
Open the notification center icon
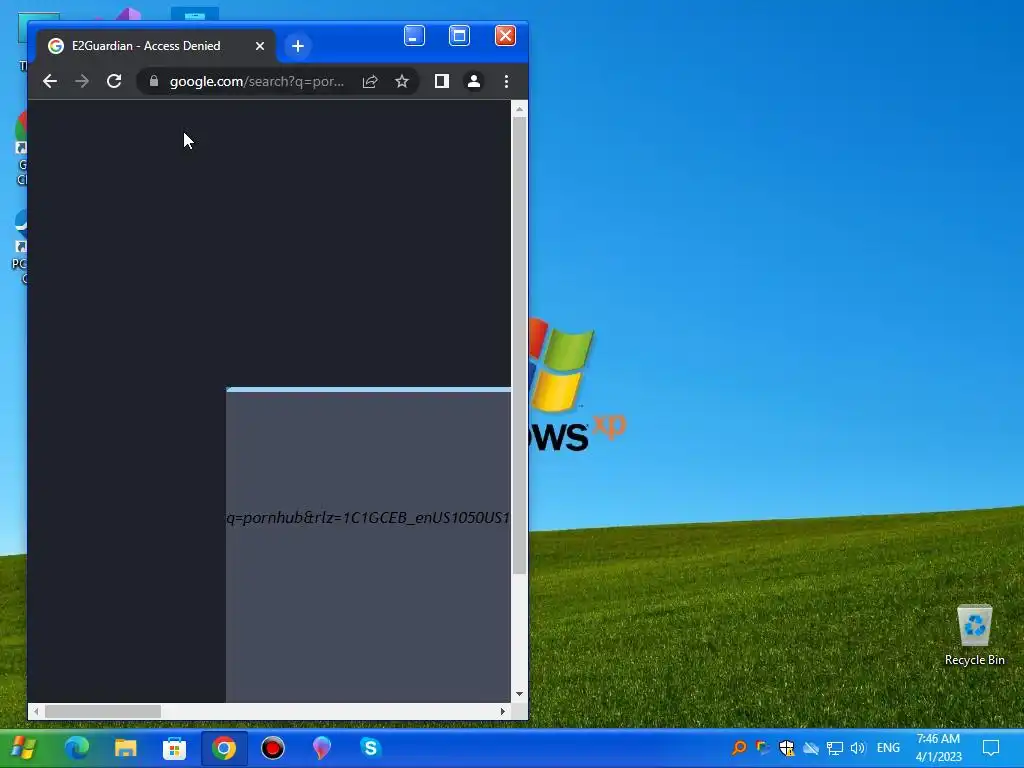(991, 748)
